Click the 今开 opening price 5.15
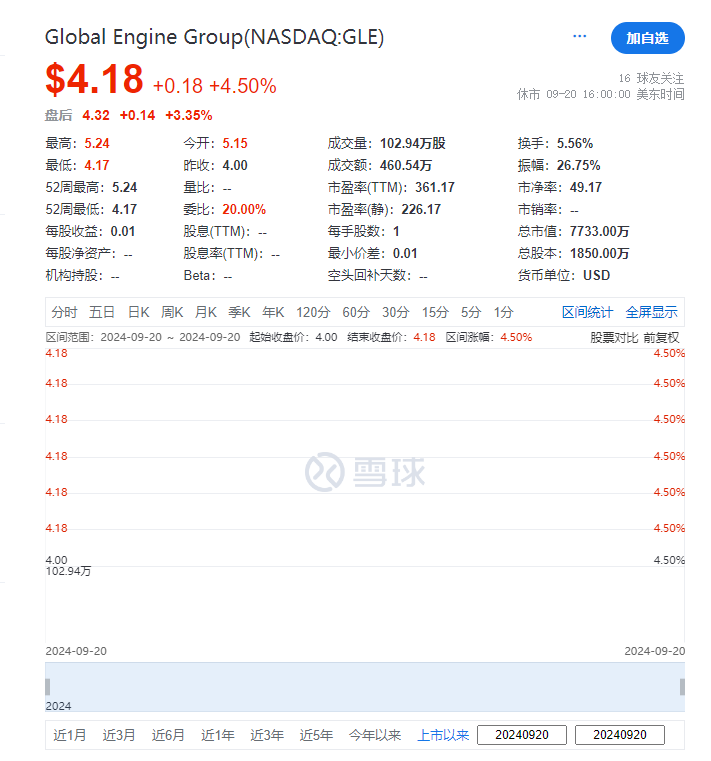 [x=235, y=144]
